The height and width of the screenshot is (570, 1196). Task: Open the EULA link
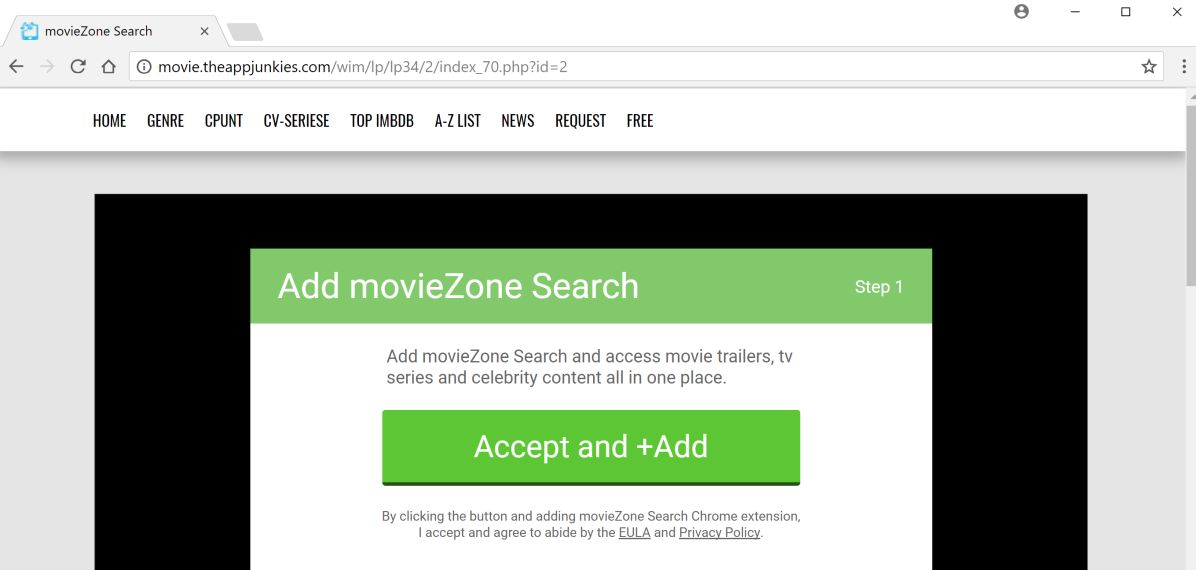pyautogui.click(x=635, y=533)
